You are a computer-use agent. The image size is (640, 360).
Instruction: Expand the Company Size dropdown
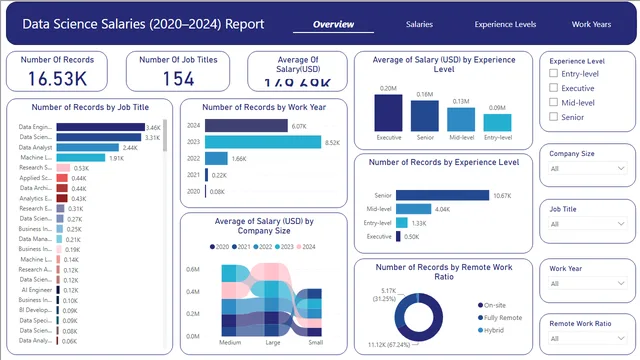click(x=587, y=168)
